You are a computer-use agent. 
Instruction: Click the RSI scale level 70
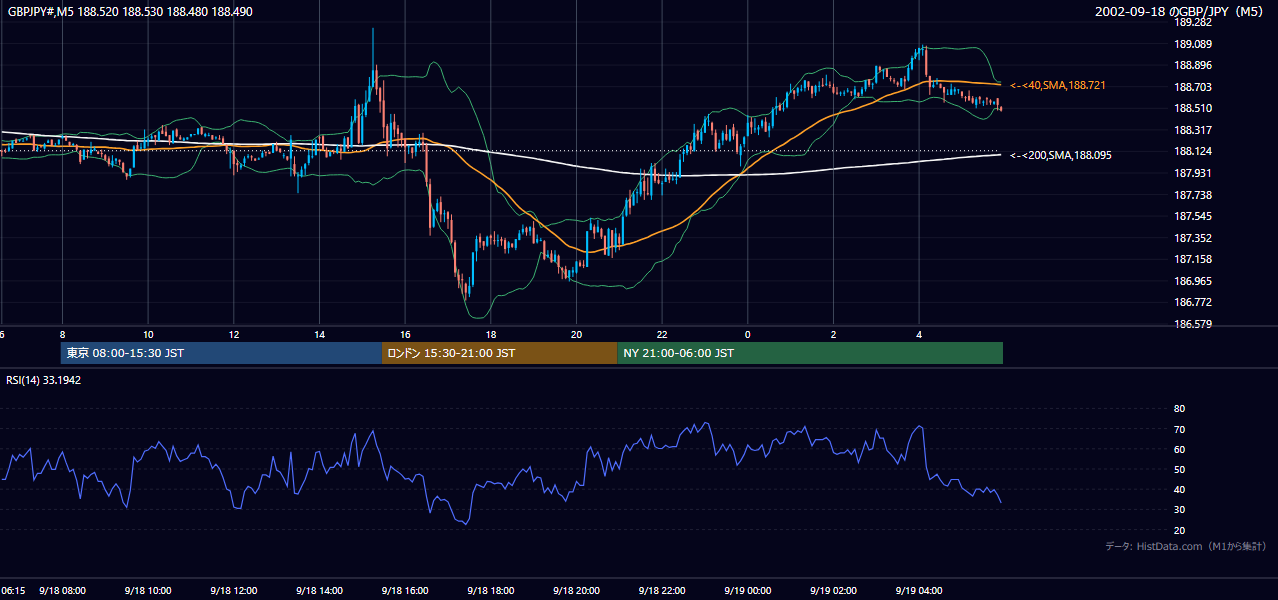click(x=1179, y=430)
